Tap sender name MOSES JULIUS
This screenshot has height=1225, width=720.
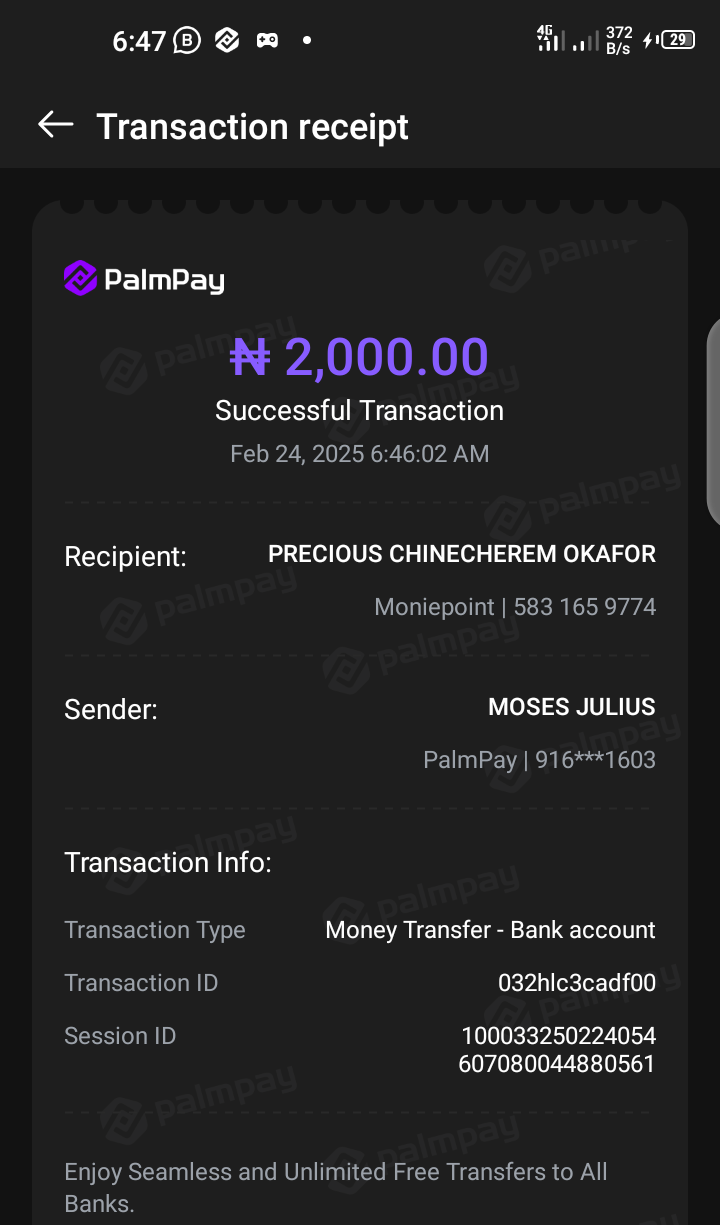571,707
